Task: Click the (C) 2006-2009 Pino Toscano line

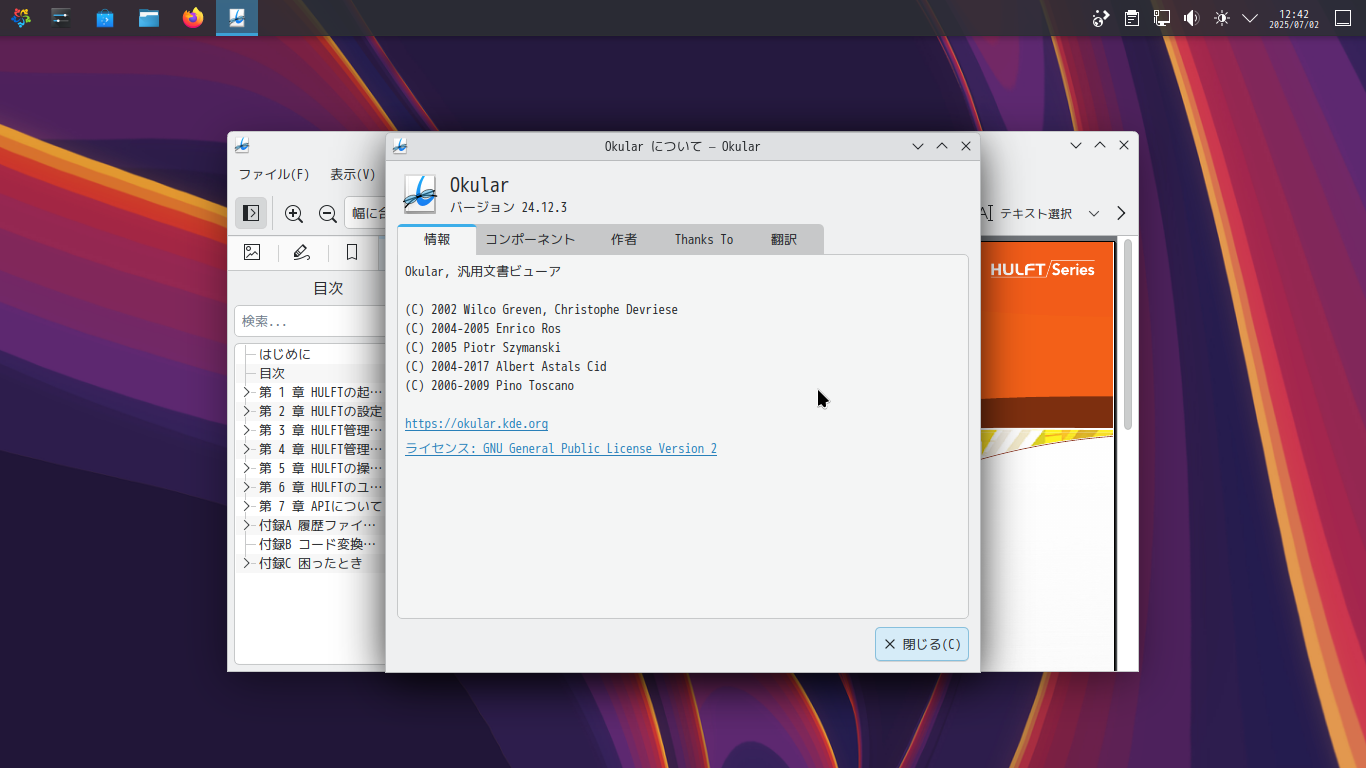Action: 490,386
